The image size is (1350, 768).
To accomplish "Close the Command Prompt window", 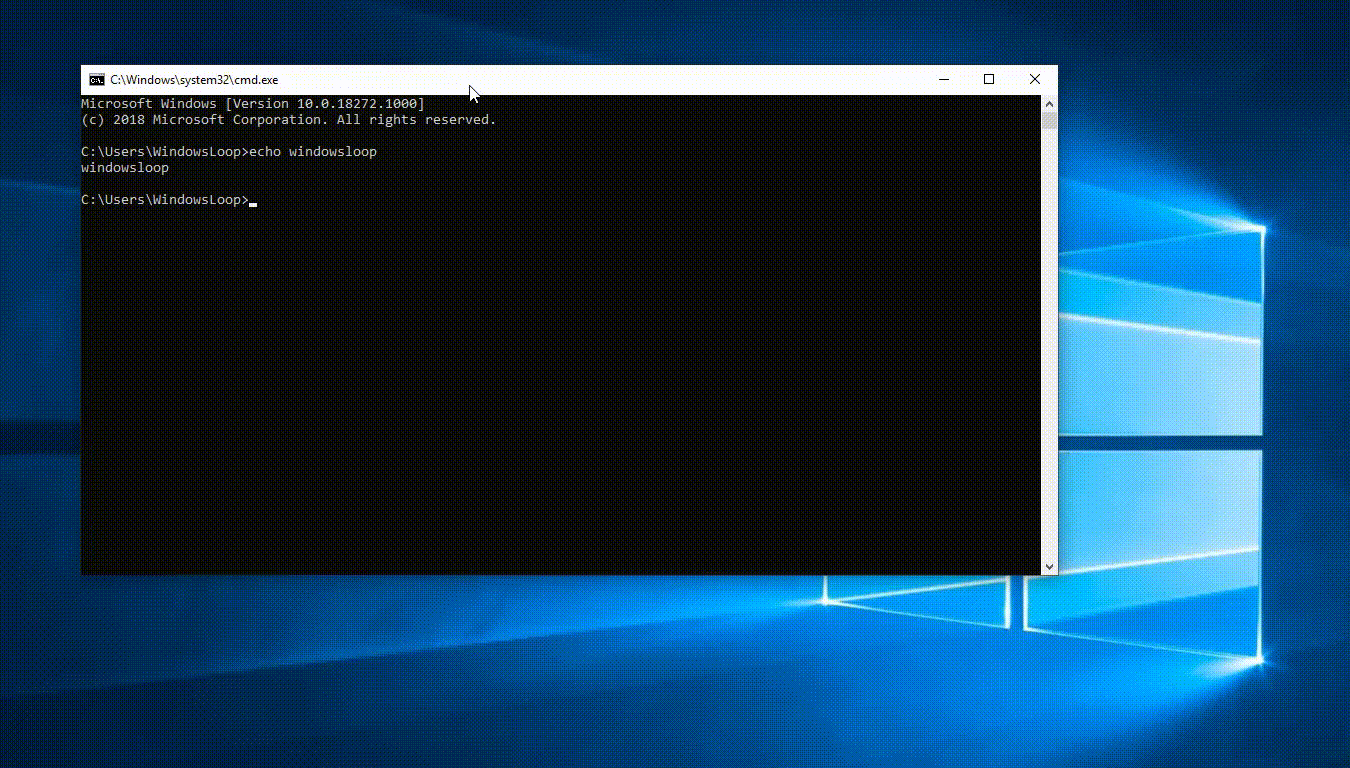I will pos(1035,80).
